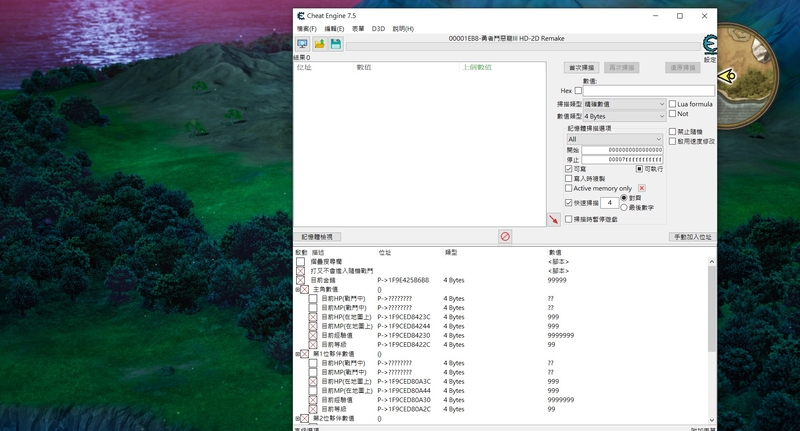Enable the 啟用速度修改 speedhack checkbox

tap(672, 141)
